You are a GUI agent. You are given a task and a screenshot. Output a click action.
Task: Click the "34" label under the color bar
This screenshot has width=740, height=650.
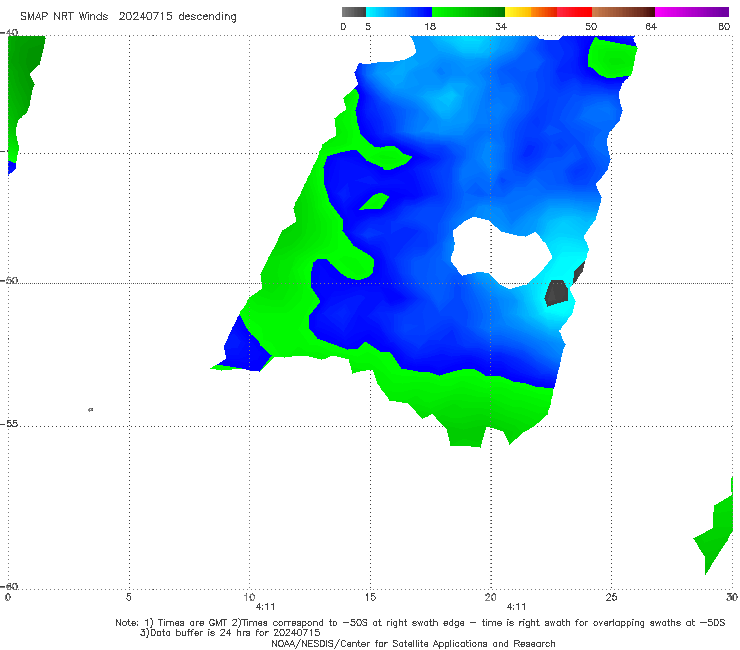[x=501, y=26]
